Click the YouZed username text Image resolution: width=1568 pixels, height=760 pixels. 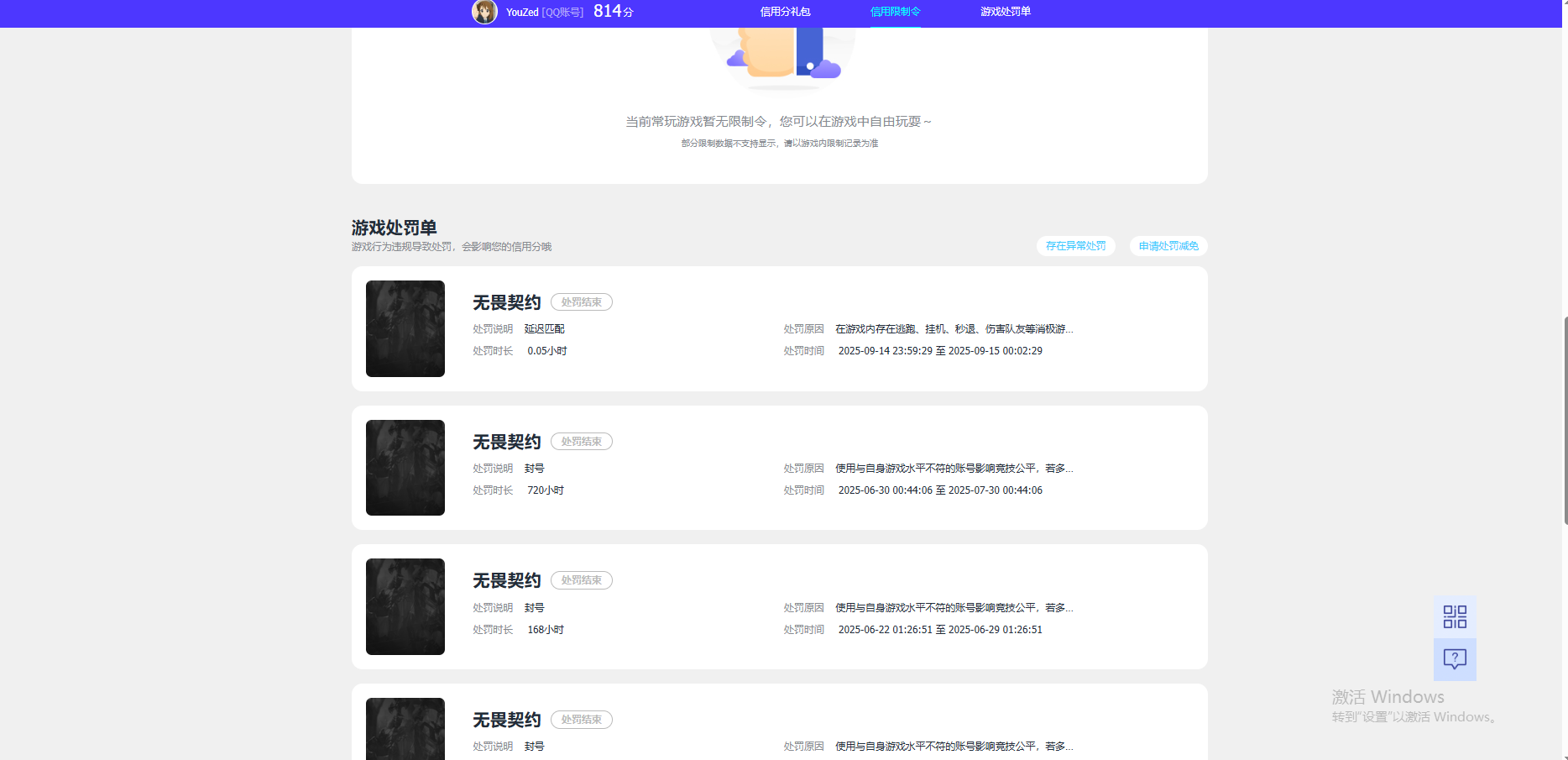[522, 12]
